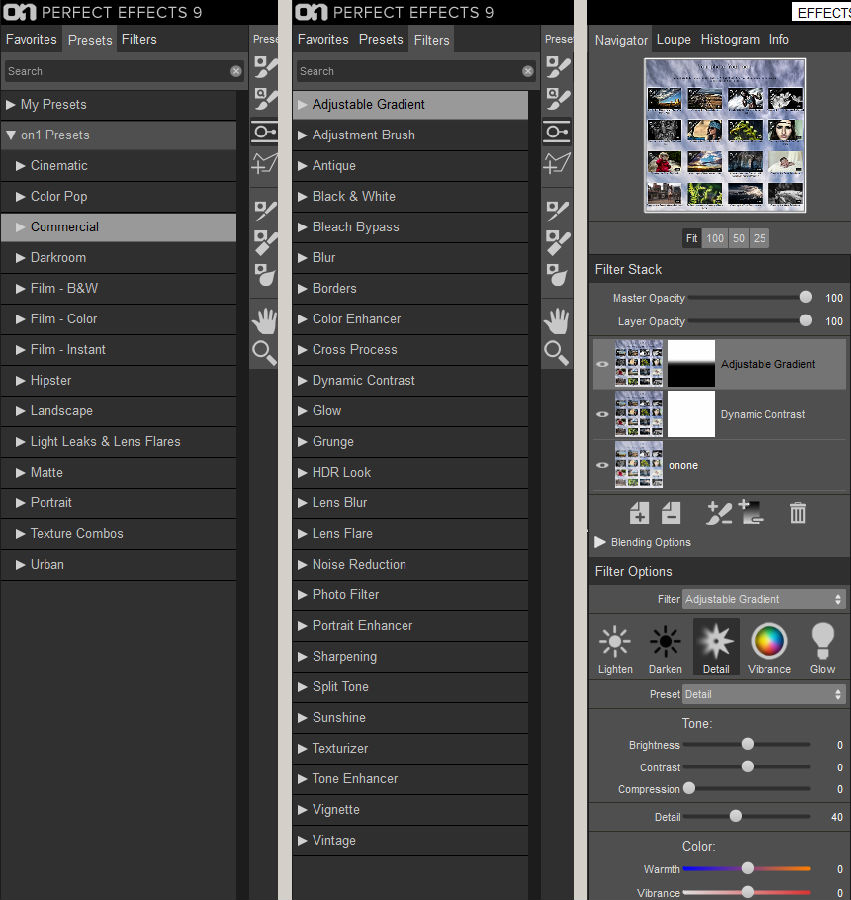This screenshot has width=851, height=900.
Task: Select the Portrait Enhancer filter
Action: [x=410, y=626]
